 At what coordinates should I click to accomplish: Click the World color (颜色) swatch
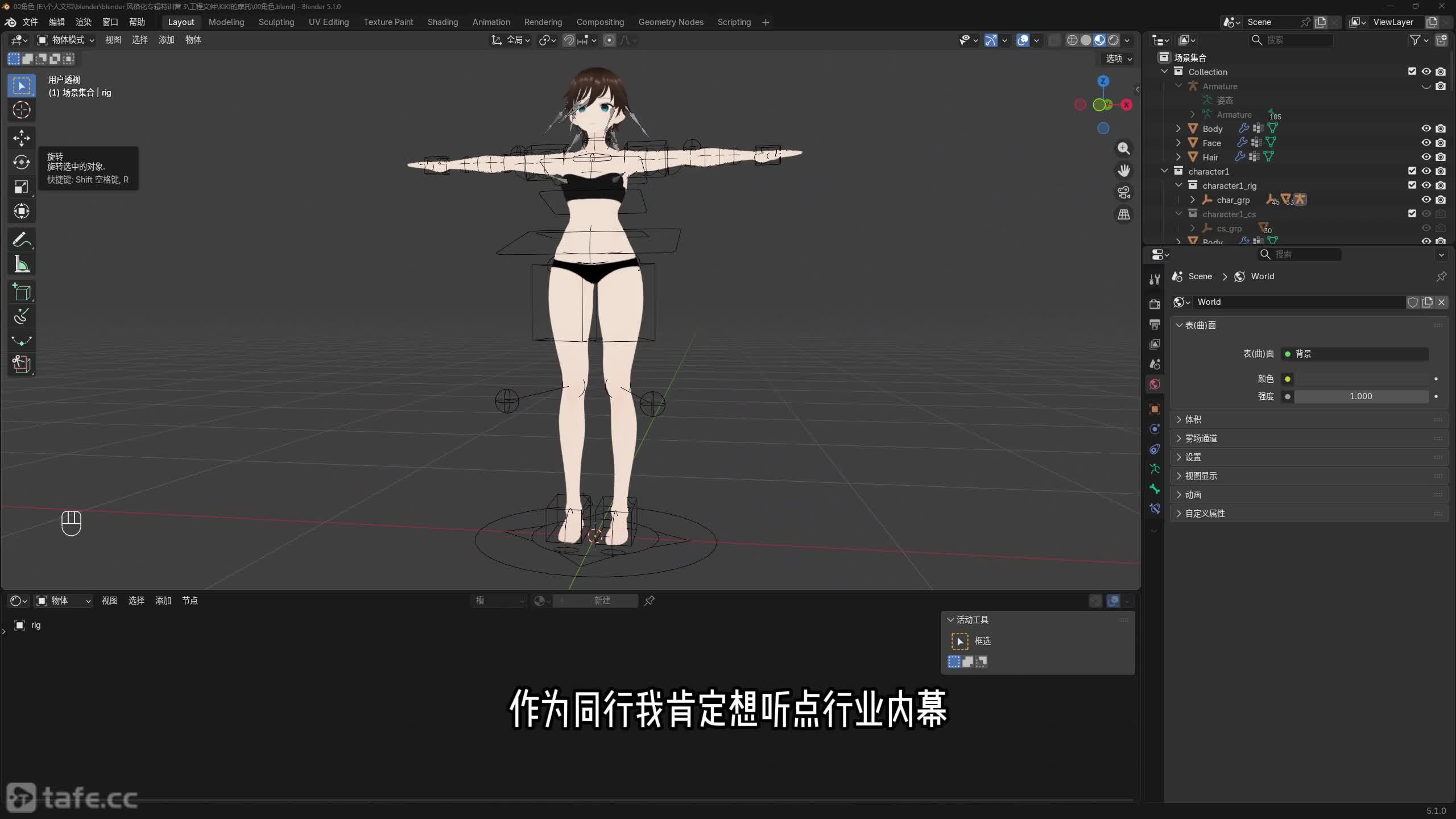[1361, 379]
